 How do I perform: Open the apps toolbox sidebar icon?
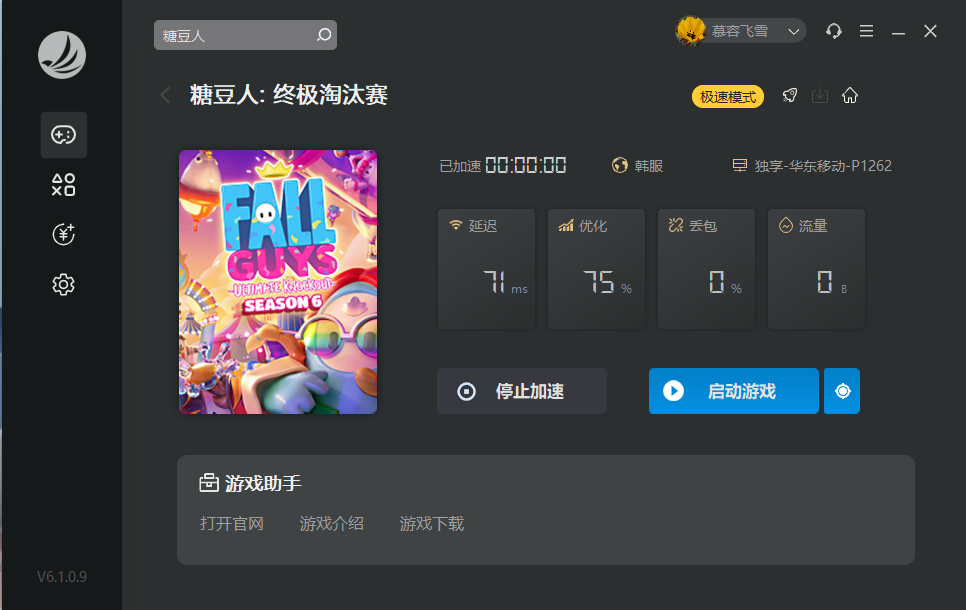(x=63, y=185)
